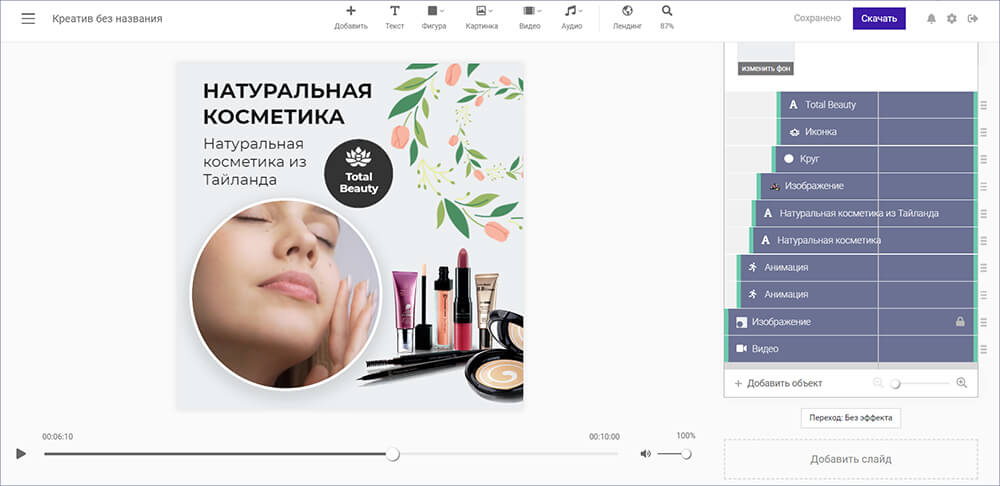The image size is (1000, 486).
Task: Click drag handle of Иконка layer
Action: point(983,132)
